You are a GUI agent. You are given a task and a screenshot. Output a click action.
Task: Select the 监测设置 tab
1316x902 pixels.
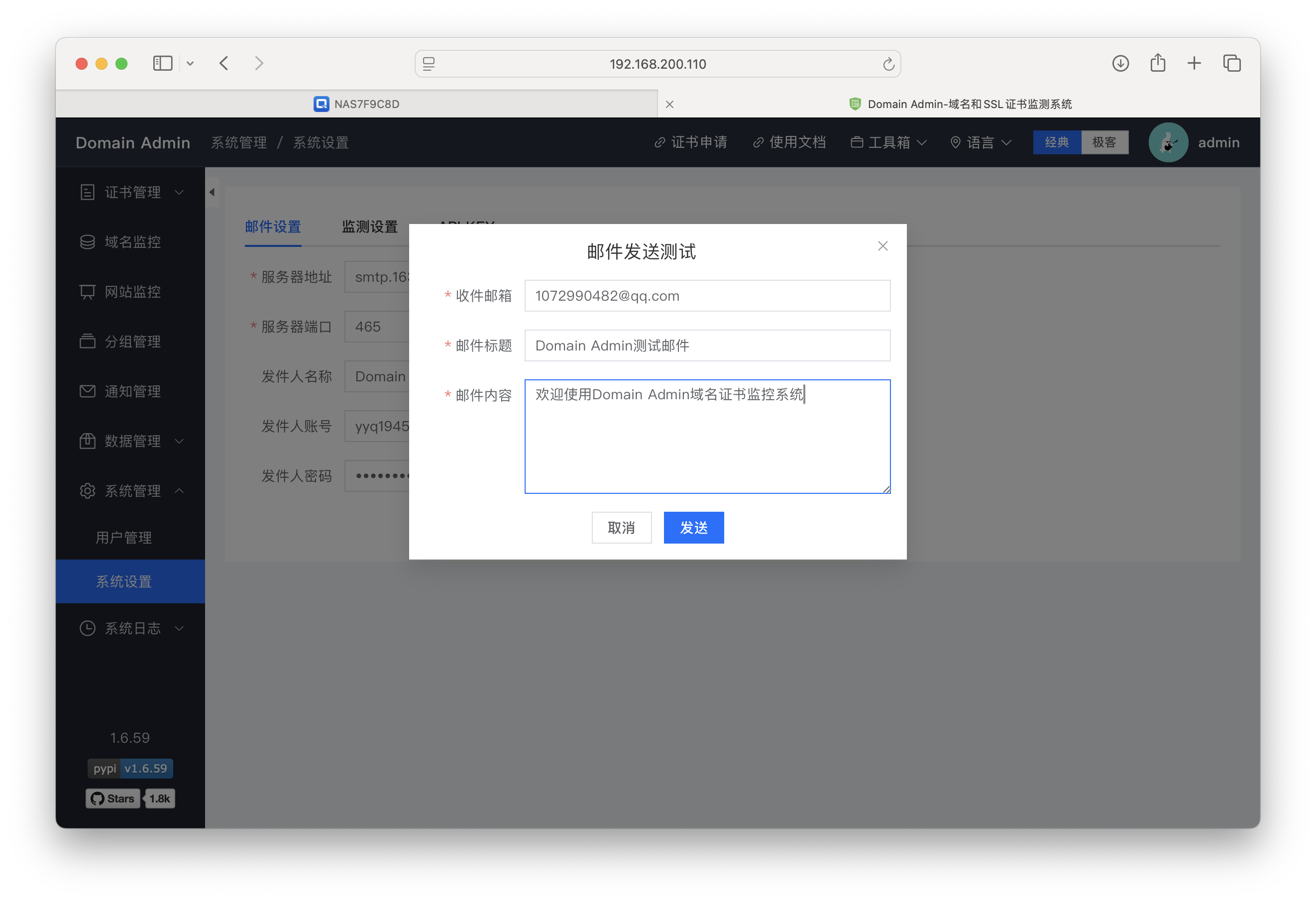(x=370, y=227)
